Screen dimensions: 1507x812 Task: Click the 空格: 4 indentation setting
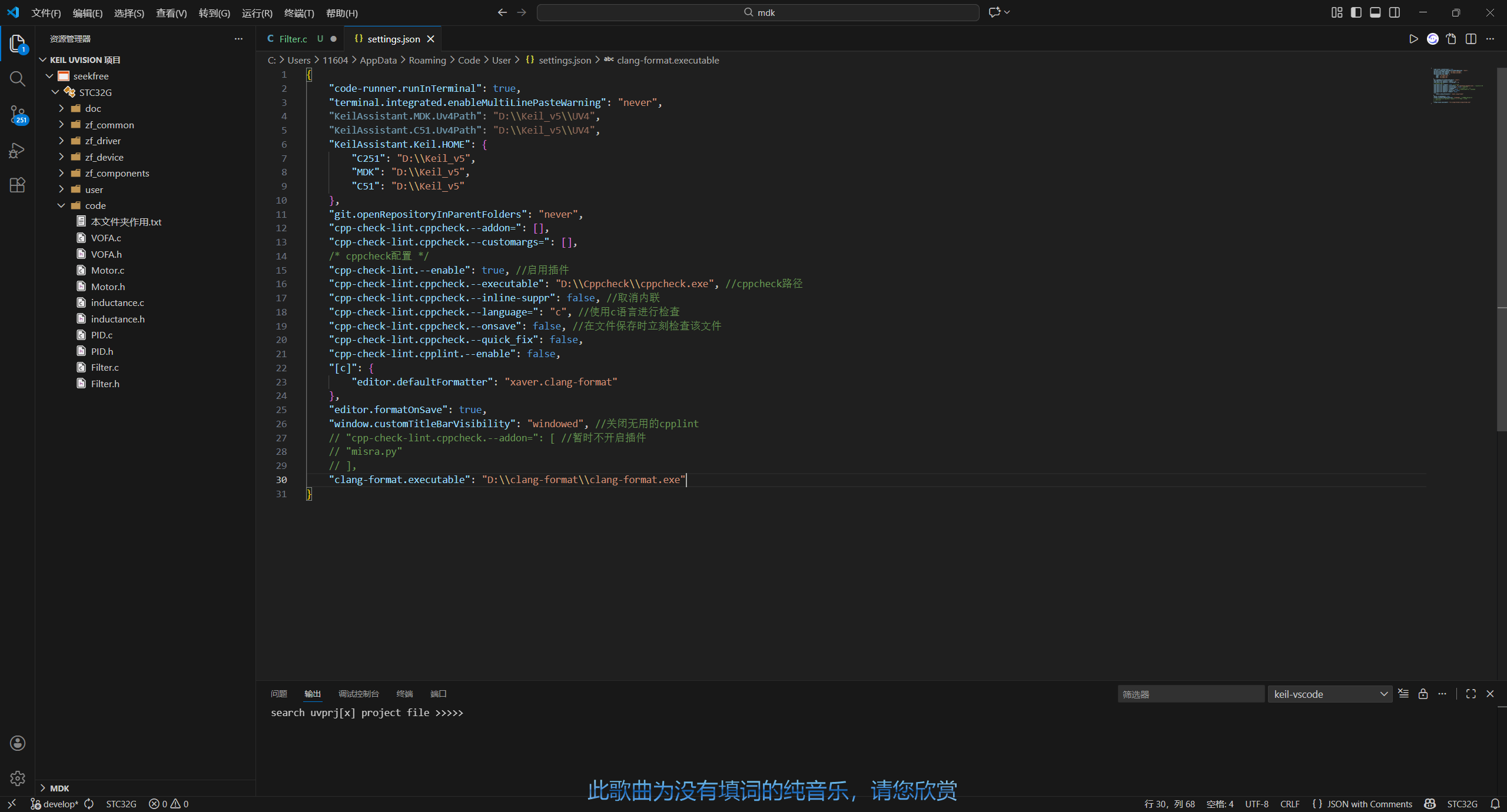tap(1220, 804)
